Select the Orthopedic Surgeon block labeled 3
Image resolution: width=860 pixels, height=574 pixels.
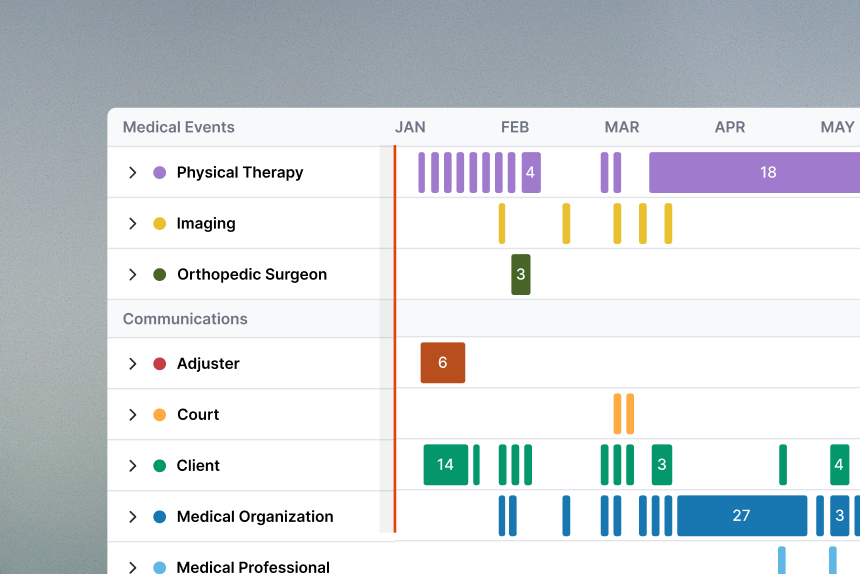click(x=521, y=274)
